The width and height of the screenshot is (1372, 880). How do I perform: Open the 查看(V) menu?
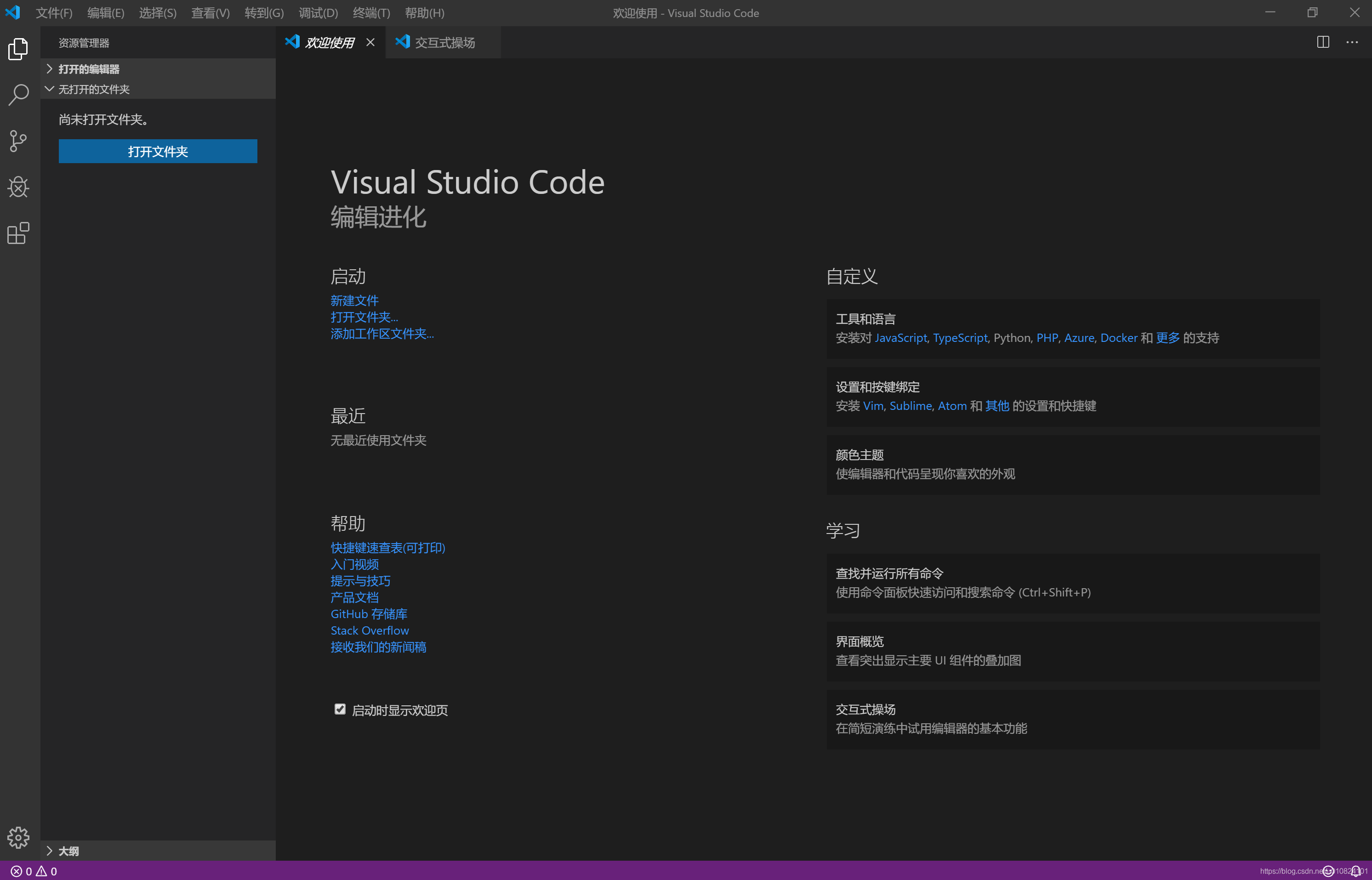pos(211,12)
